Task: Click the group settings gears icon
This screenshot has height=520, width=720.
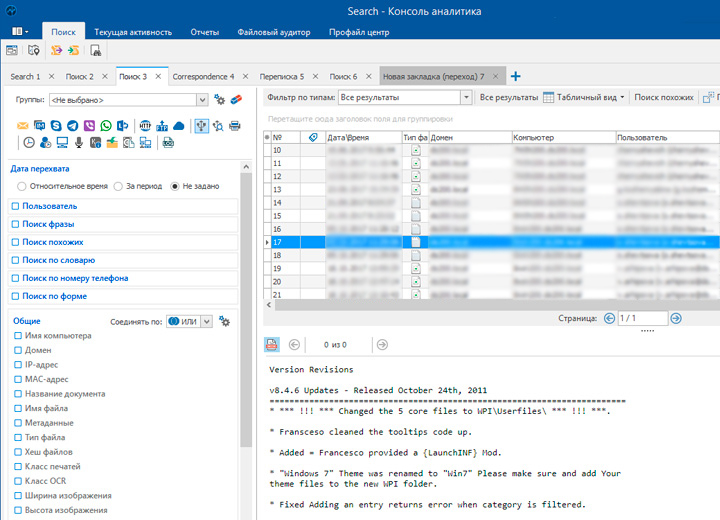Action: (x=219, y=100)
